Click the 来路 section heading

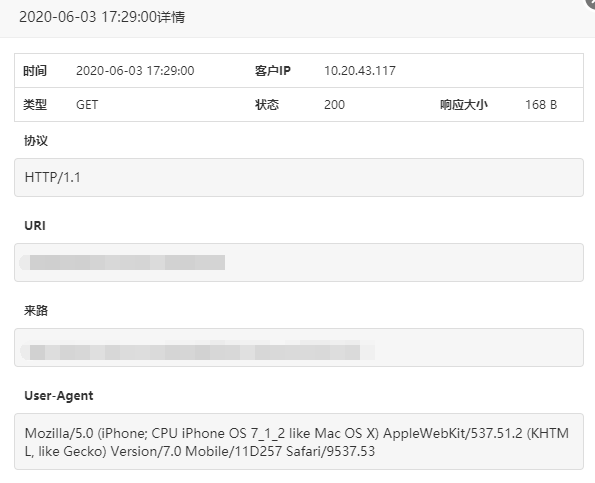pyautogui.click(x=36, y=311)
